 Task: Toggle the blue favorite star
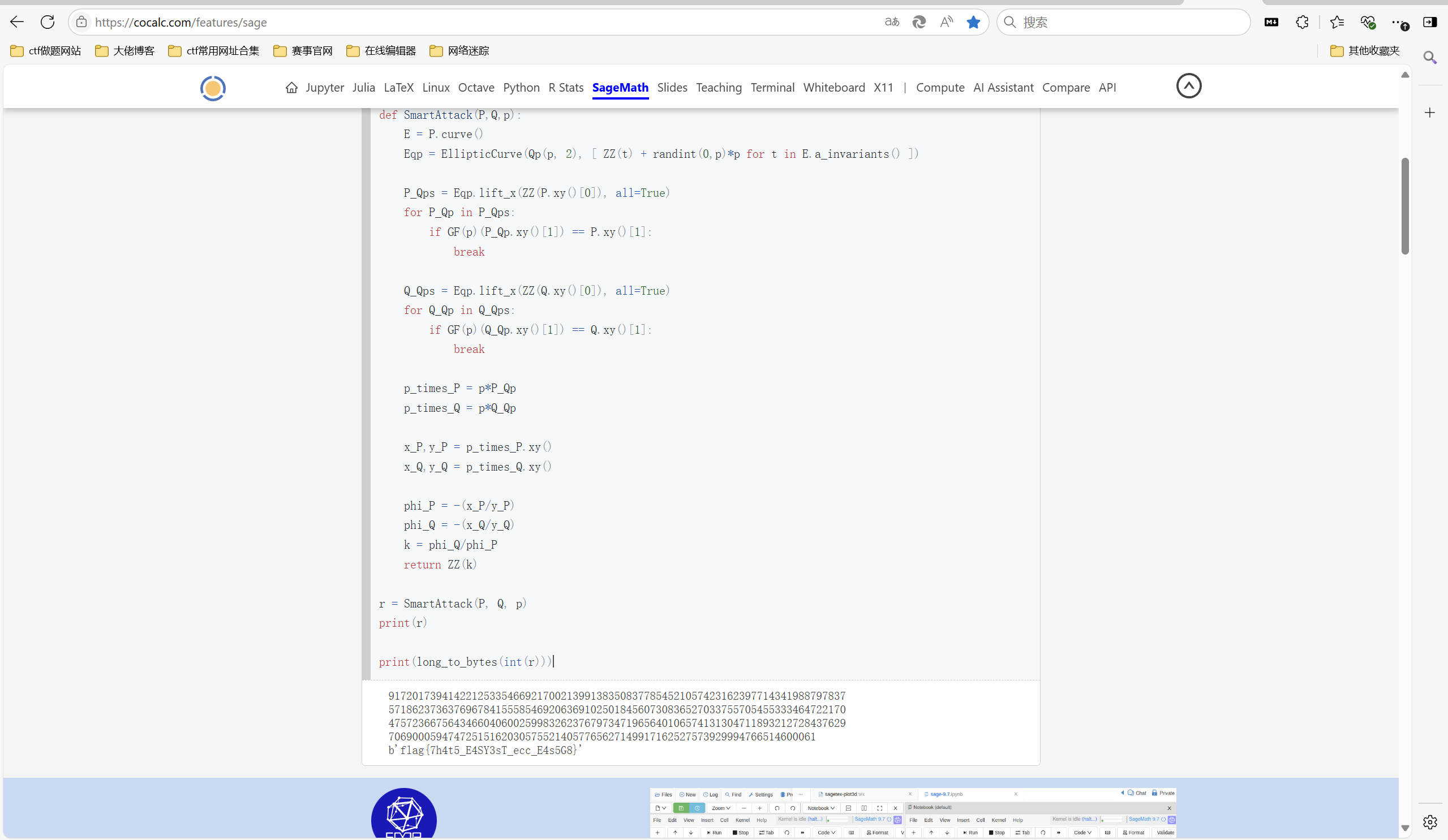coord(973,22)
